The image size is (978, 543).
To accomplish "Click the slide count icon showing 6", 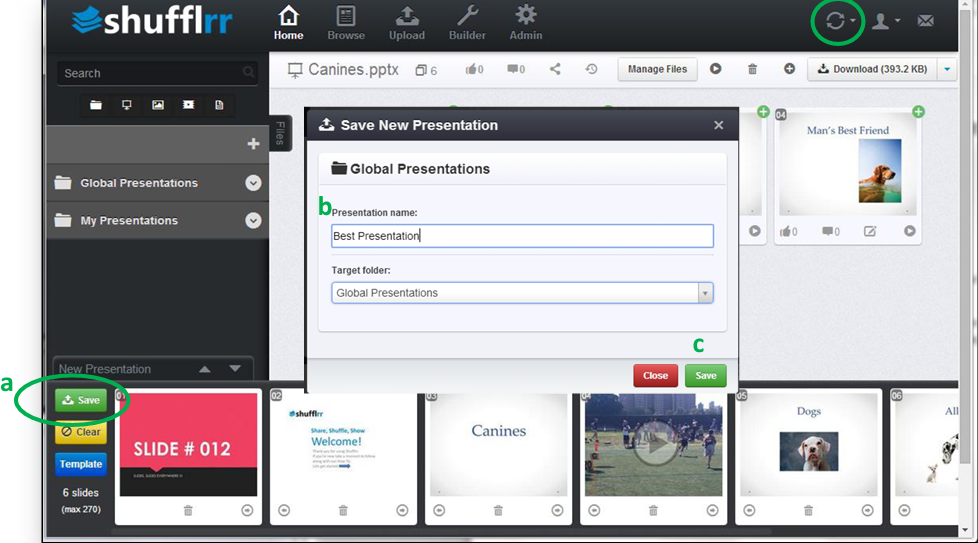I will pyautogui.click(x=426, y=70).
